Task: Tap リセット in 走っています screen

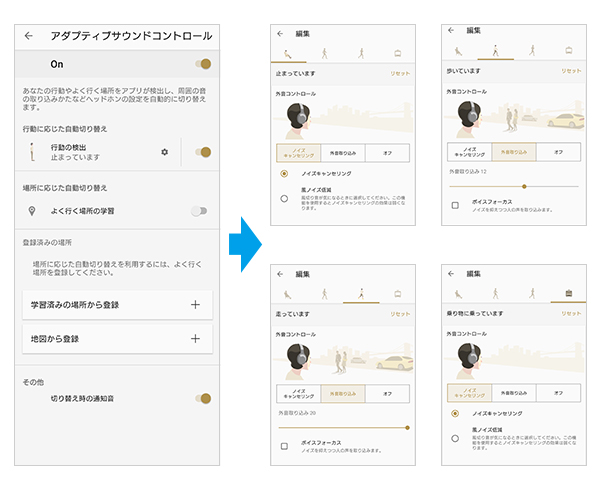Action: [400, 314]
